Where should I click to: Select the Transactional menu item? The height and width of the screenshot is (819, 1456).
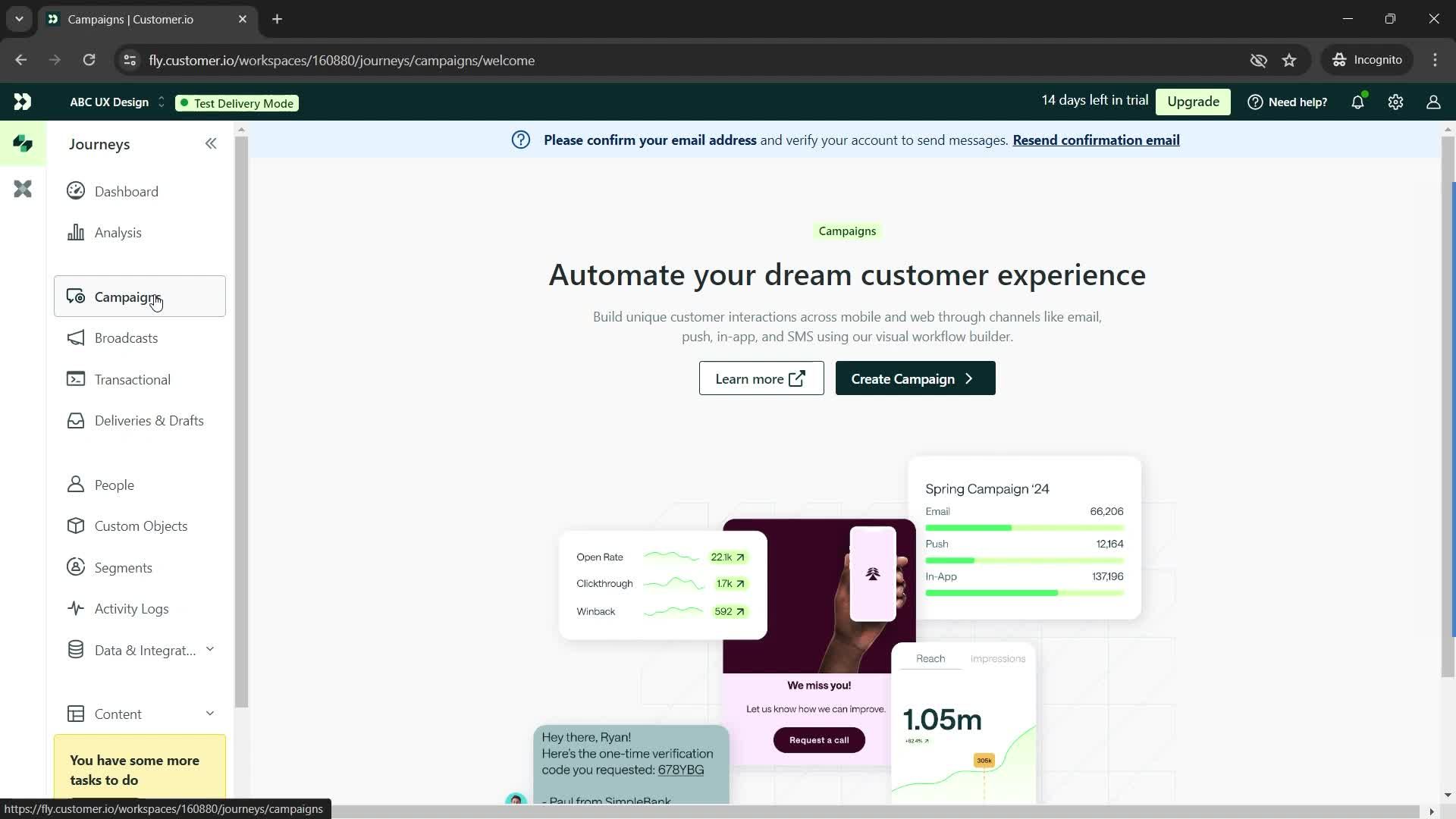133,381
